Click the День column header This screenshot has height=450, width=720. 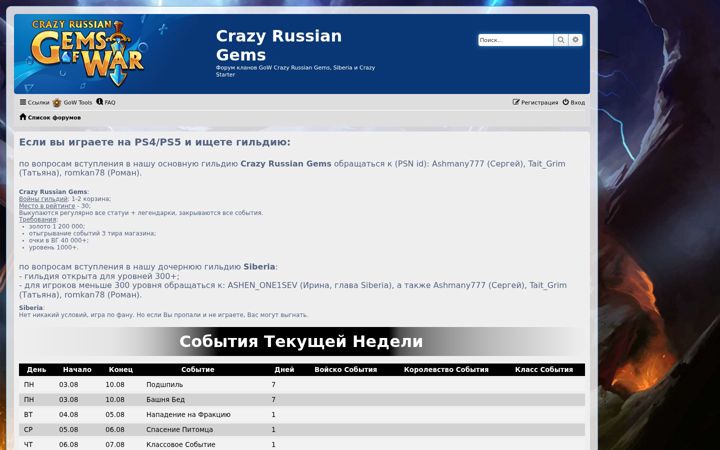click(36, 370)
